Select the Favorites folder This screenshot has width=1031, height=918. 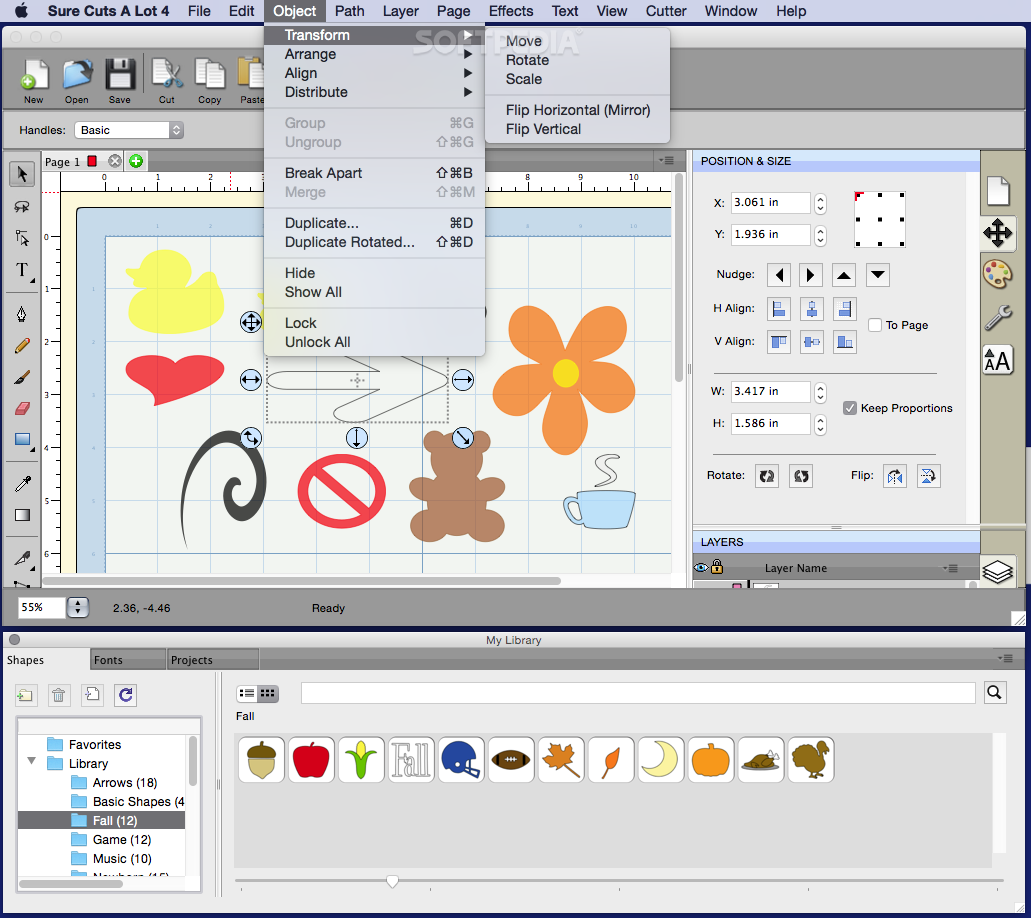tap(84, 744)
